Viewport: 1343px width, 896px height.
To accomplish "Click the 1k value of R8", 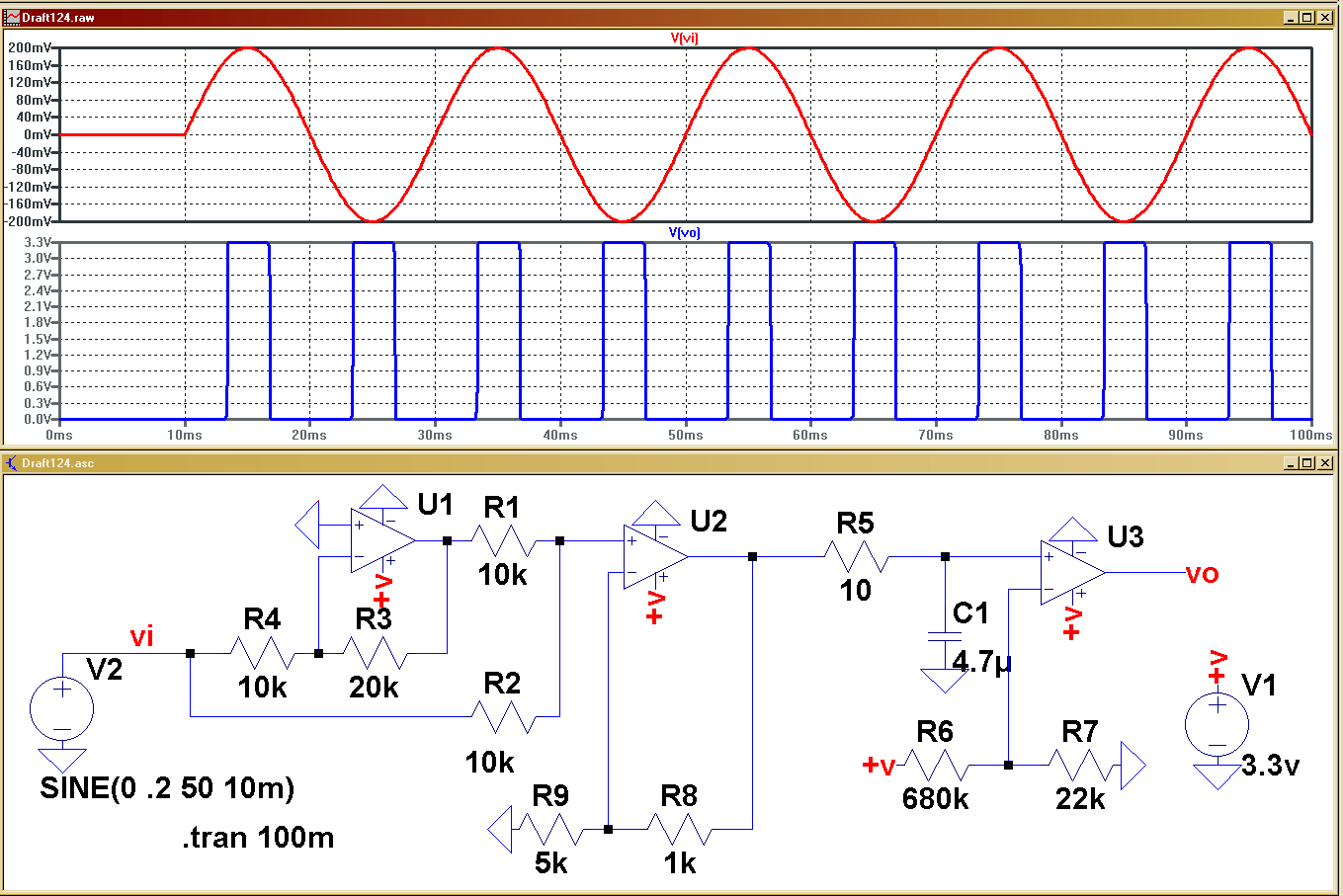I will click(680, 862).
